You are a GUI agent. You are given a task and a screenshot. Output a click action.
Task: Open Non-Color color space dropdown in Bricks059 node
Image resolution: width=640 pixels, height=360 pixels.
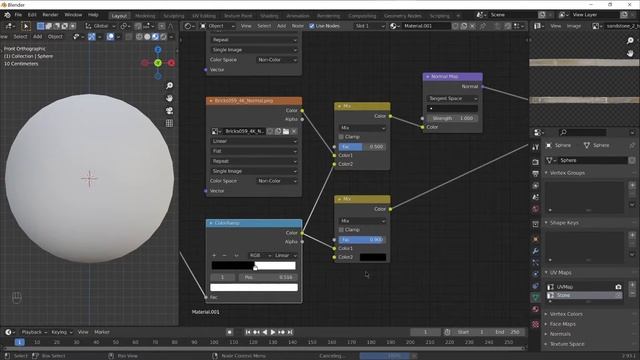[x=277, y=181]
